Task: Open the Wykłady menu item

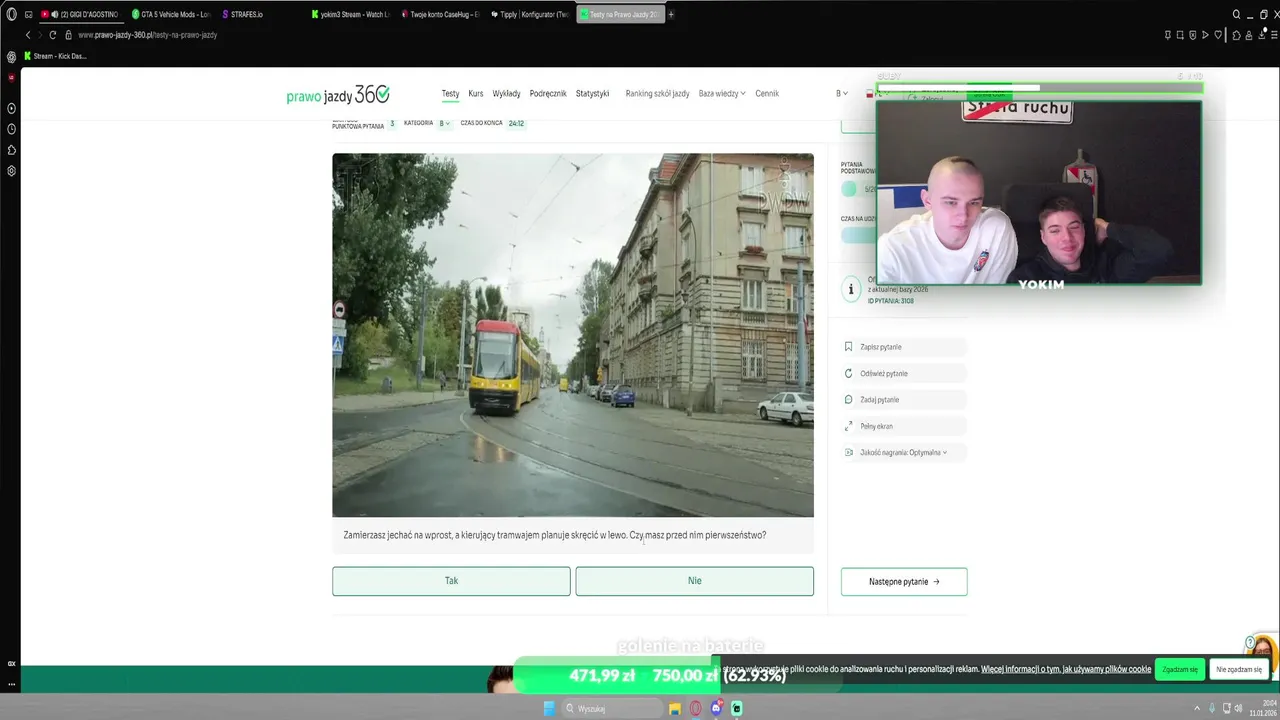Action: [507, 94]
